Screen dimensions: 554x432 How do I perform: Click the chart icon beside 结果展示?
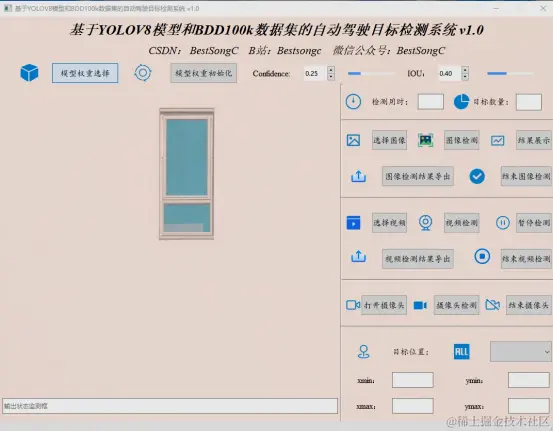click(497, 141)
